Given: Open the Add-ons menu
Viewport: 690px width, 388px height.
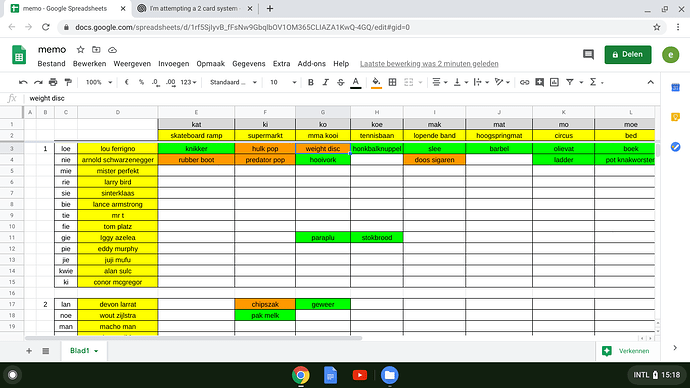Looking at the screenshot, I should point(312,64).
